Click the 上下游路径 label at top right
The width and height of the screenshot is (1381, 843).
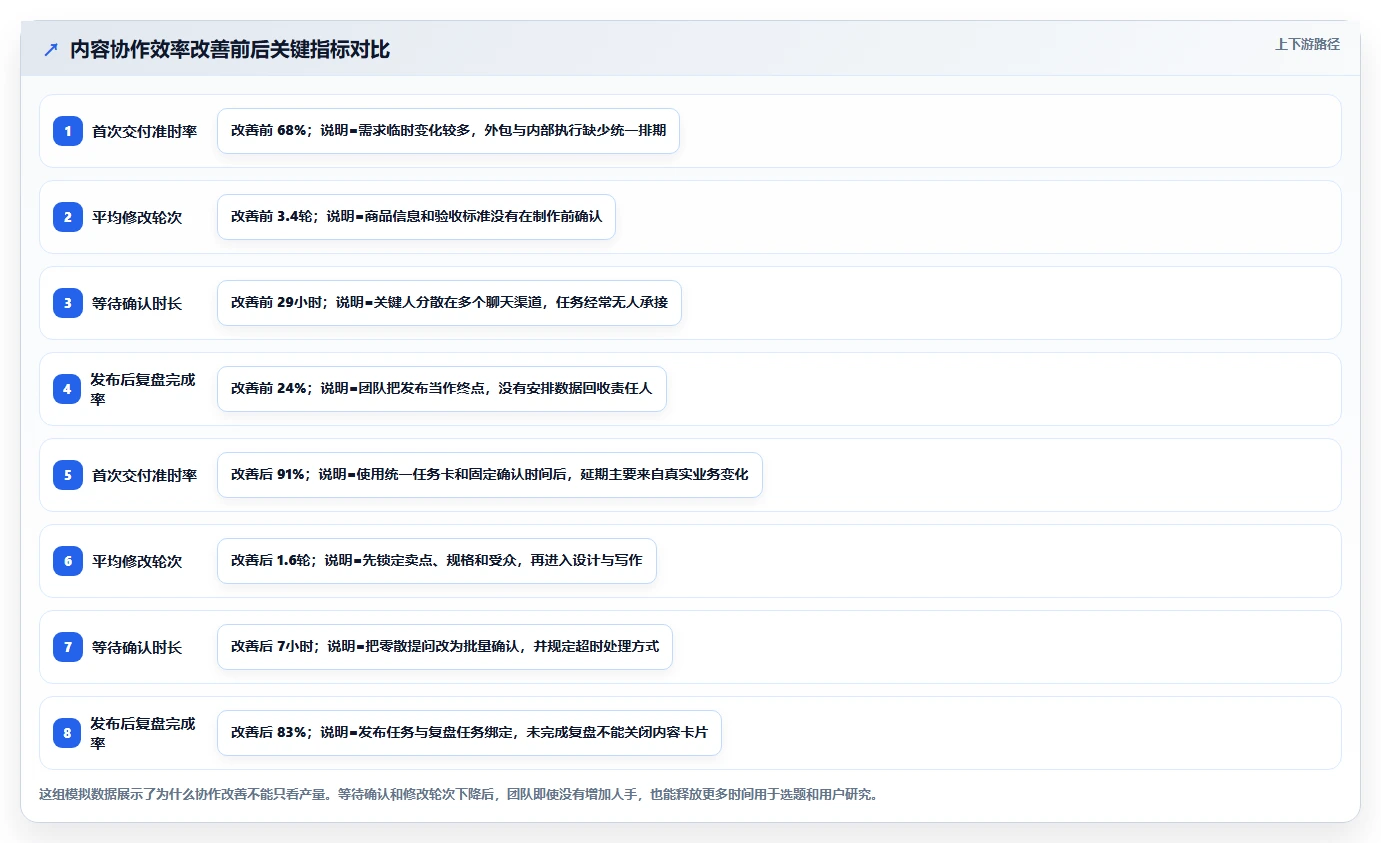[1307, 44]
